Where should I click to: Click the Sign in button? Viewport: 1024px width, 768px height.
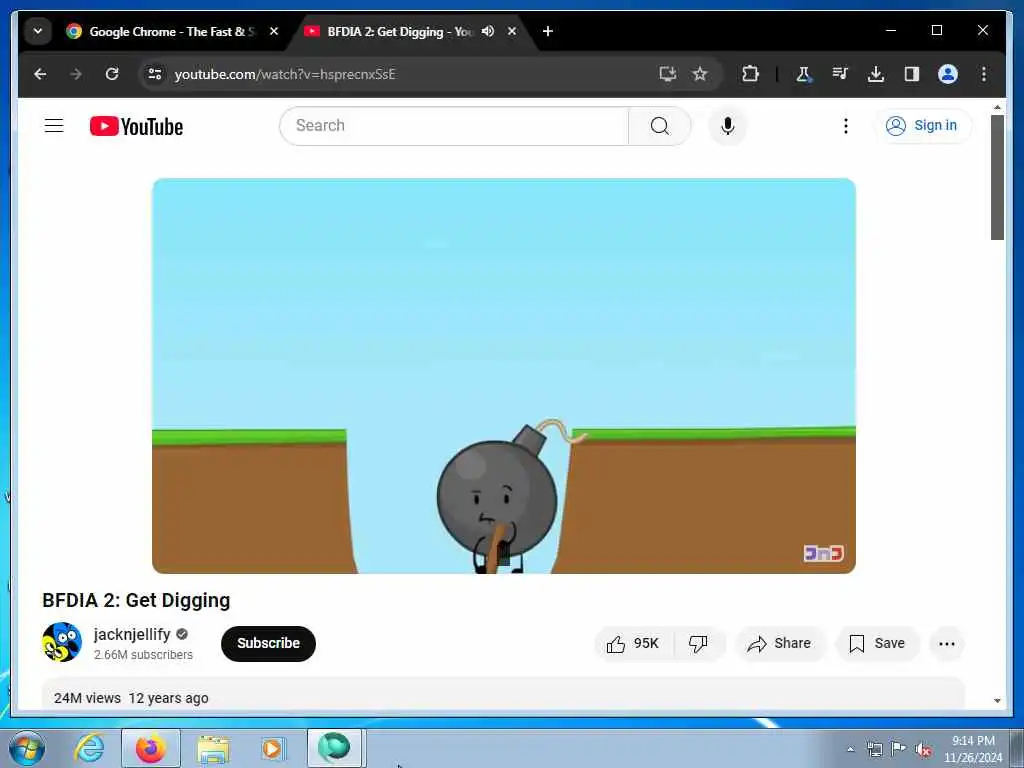coord(922,125)
